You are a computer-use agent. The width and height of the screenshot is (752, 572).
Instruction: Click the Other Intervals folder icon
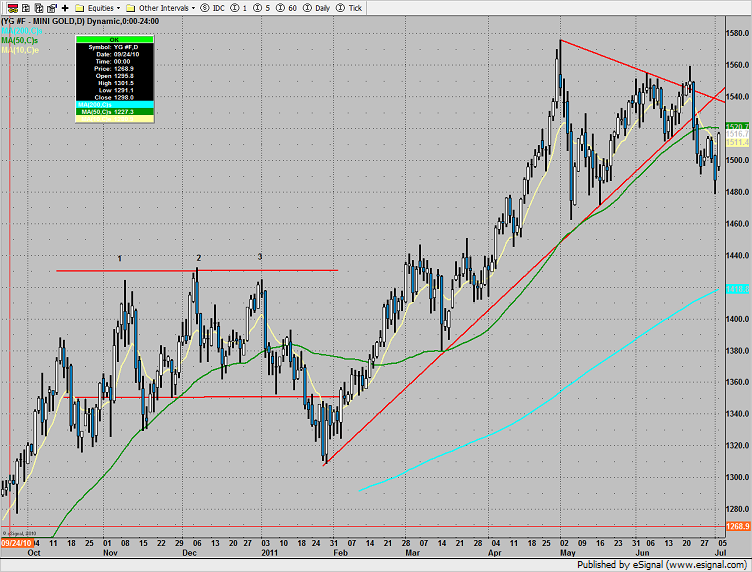[x=130, y=8]
